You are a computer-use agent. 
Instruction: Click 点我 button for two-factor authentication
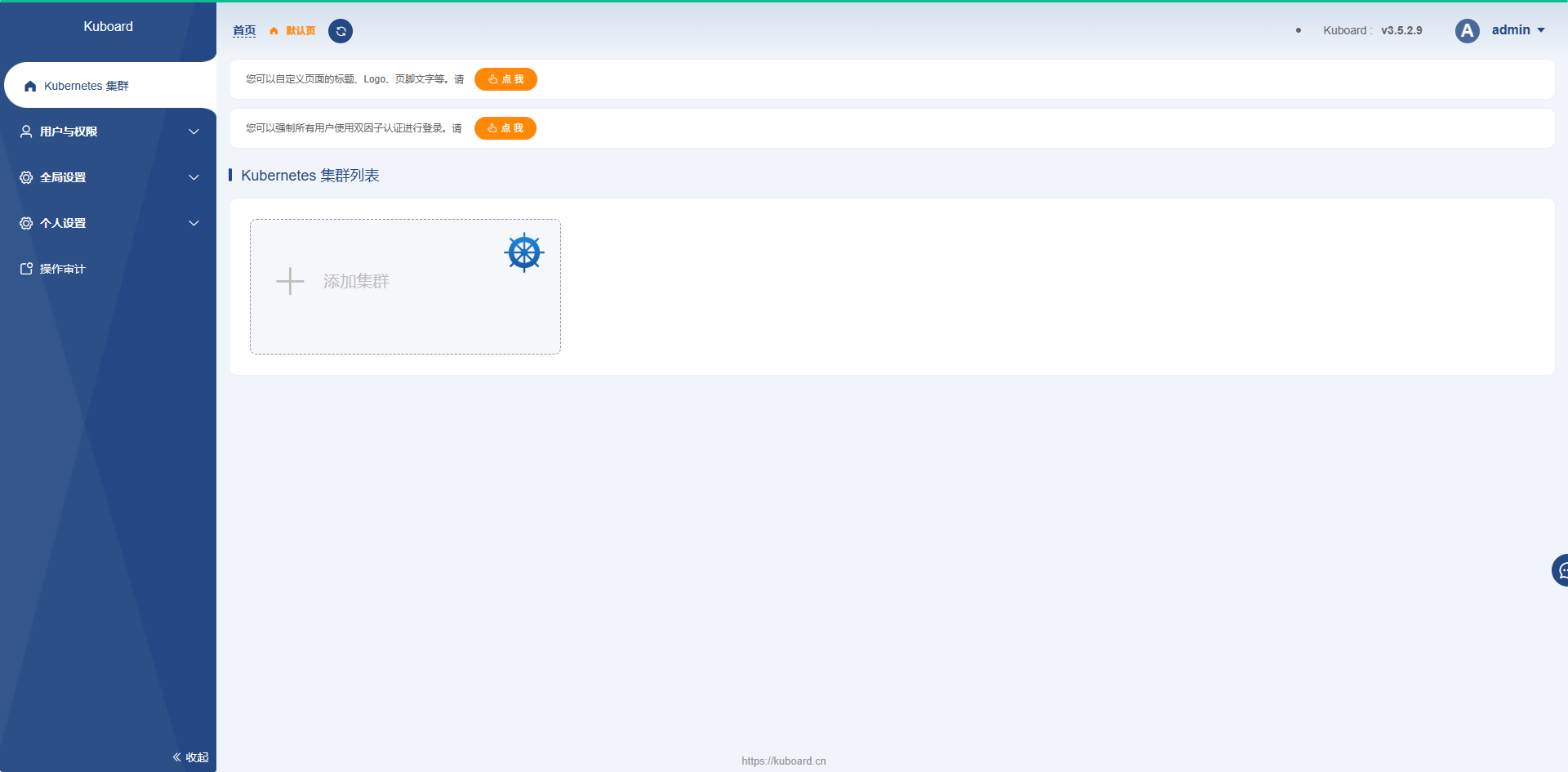tap(506, 128)
